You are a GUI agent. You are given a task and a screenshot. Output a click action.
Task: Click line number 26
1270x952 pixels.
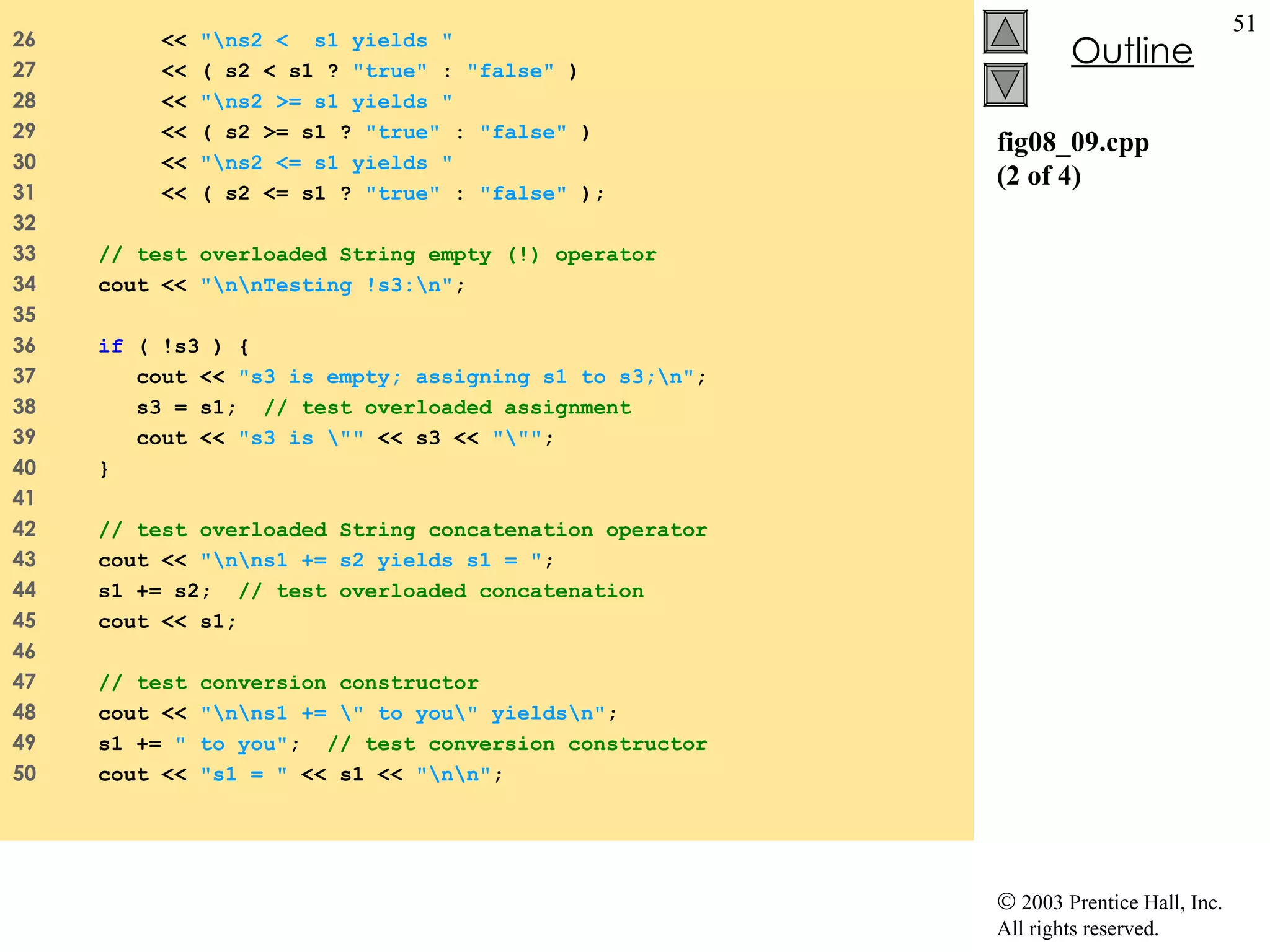point(24,40)
